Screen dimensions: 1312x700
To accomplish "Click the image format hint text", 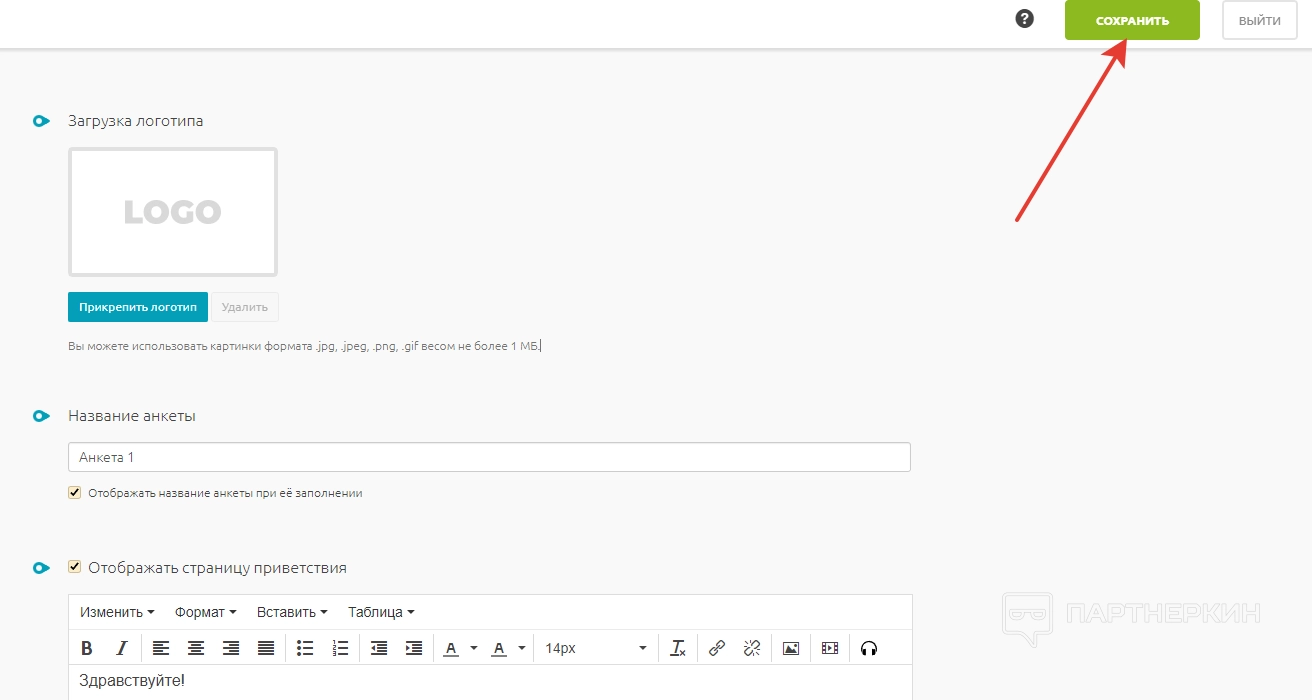I will point(304,346).
